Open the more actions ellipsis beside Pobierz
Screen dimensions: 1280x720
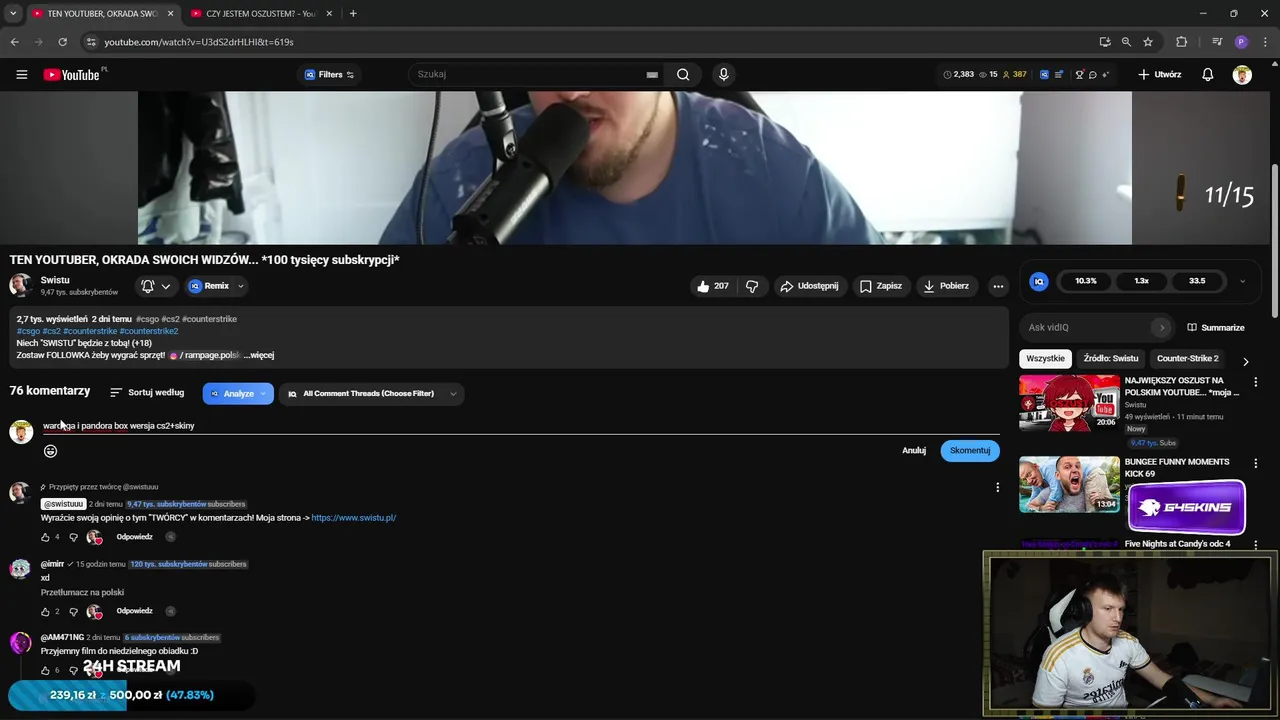pyautogui.click(x=998, y=286)
